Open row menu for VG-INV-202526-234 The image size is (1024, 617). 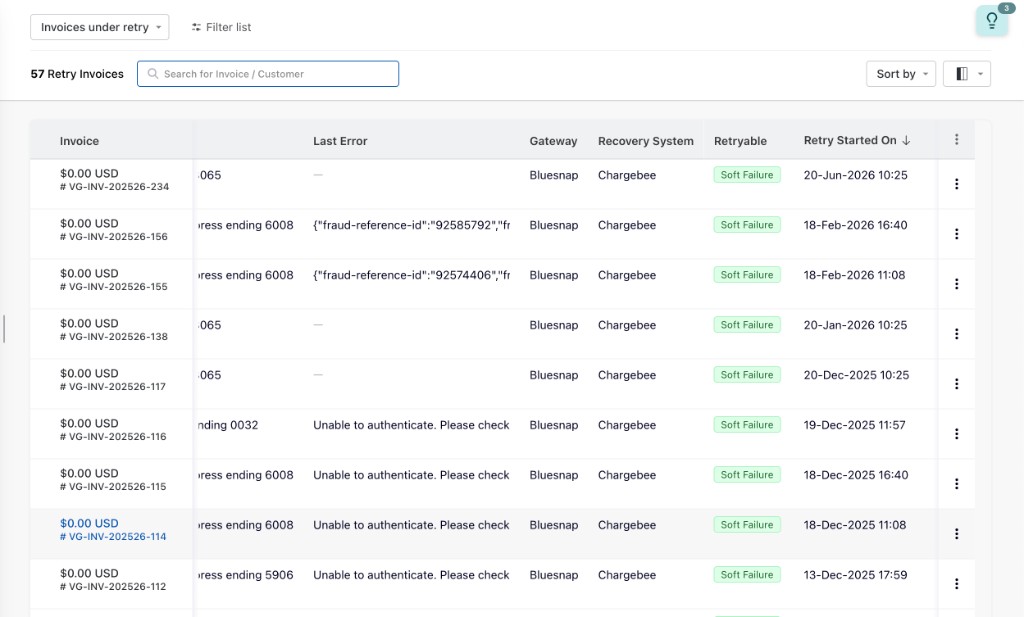[x=956, y=184]
